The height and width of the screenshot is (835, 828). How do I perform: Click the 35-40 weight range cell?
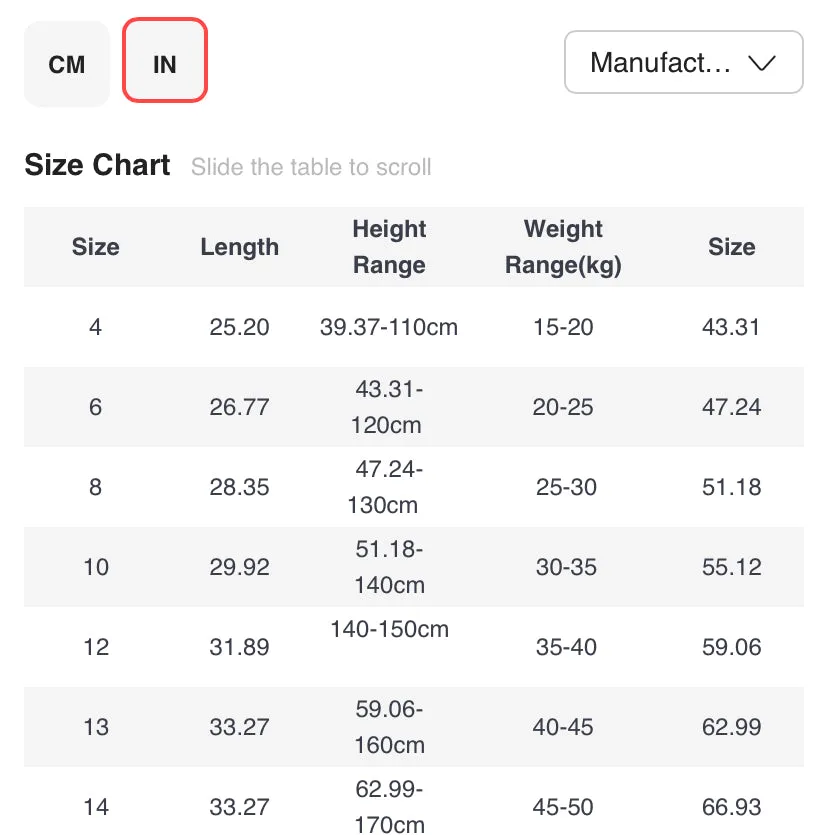tap(566, 647)
